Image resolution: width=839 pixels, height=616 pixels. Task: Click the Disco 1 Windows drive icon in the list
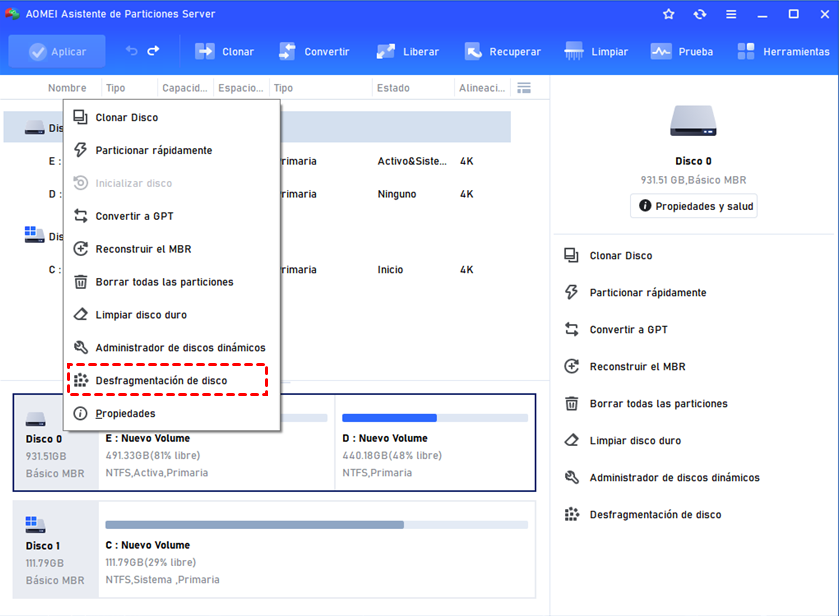pos(34,234)
